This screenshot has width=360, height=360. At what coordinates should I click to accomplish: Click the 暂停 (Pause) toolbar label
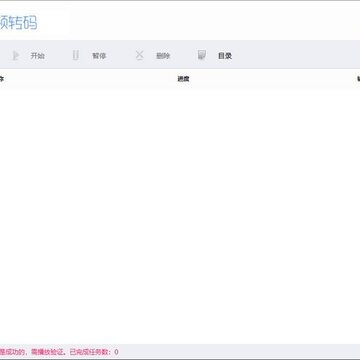pyautogui.click(x=99, y=56)
